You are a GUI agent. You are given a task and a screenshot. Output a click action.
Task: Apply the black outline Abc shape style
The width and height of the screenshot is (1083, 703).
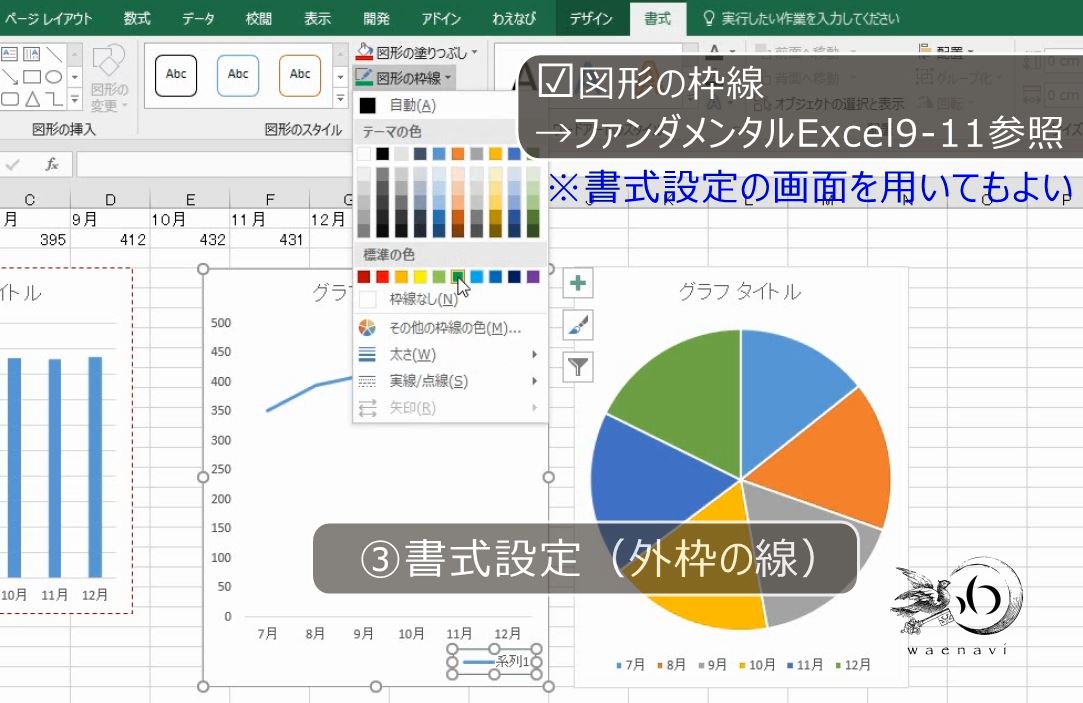click(176, 75)
